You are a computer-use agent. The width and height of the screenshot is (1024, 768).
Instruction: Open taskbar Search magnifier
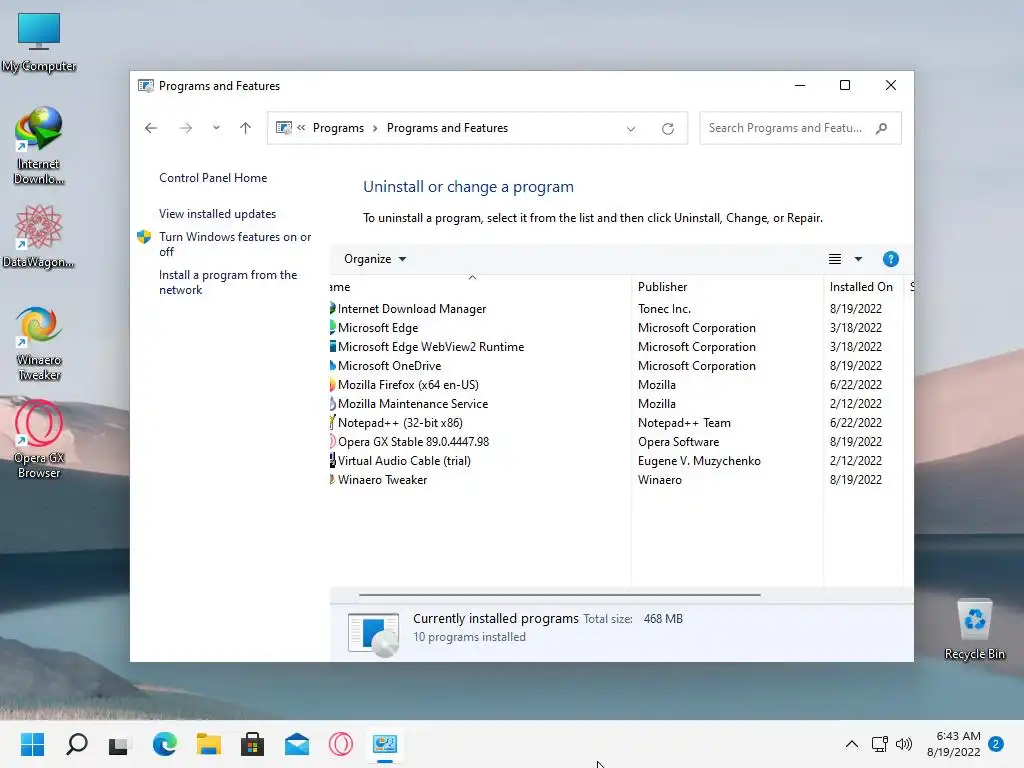(x=76, y=744)
